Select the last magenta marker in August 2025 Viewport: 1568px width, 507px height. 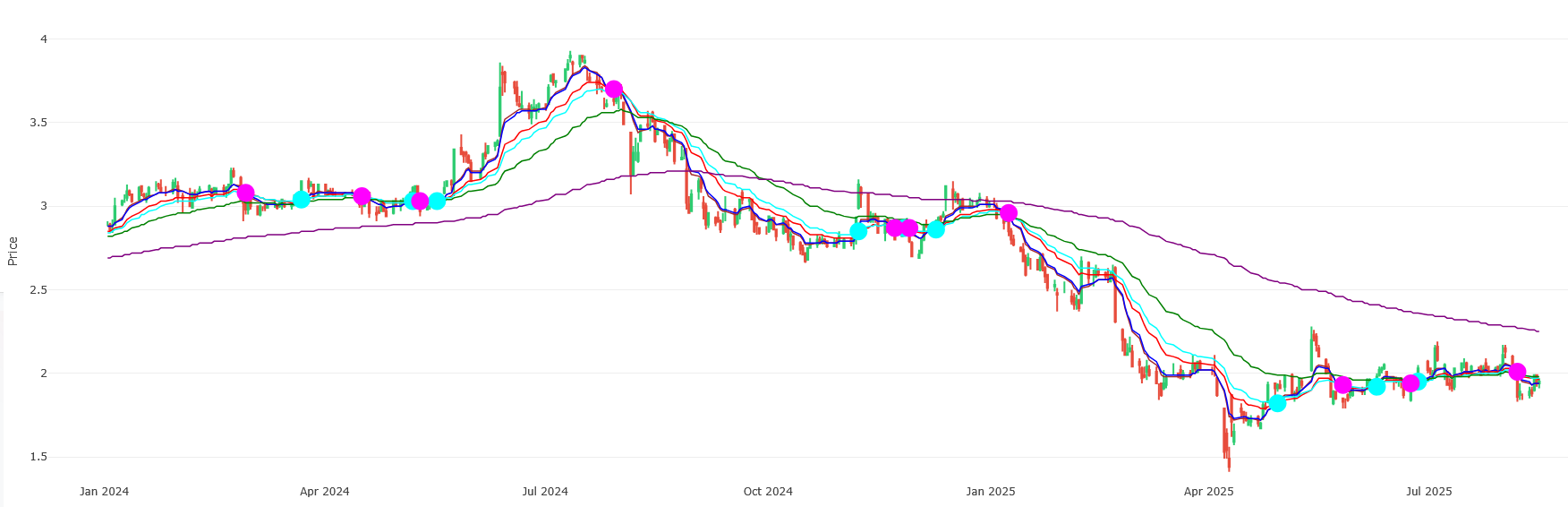pyautogui.click(x=1517, y=372)
